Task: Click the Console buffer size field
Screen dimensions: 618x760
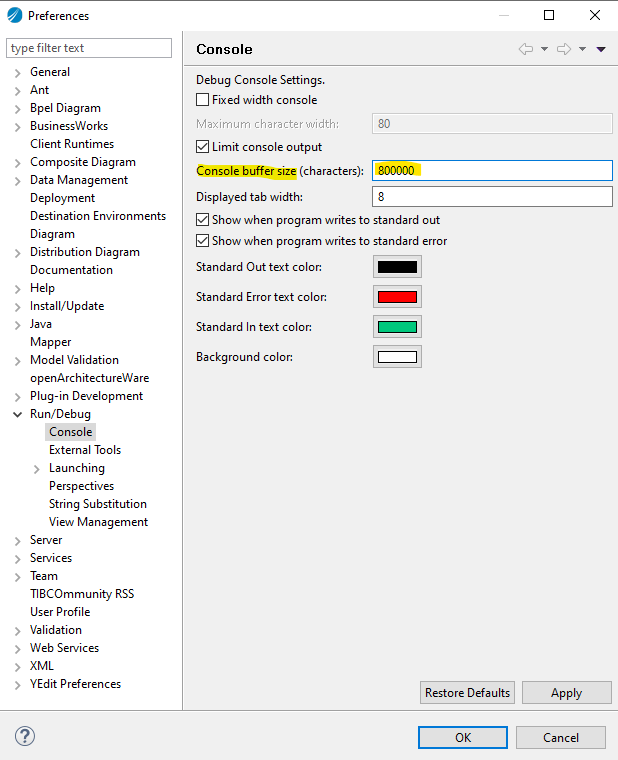Action: tap(492, 171)
